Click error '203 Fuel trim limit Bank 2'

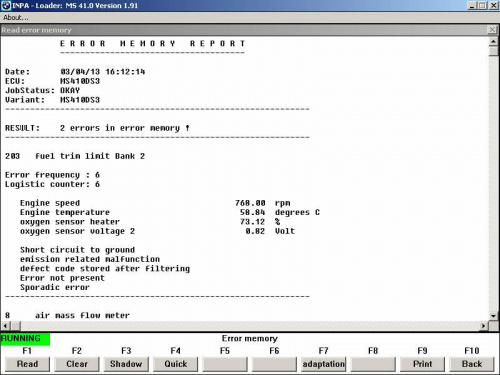coord(75,156)
